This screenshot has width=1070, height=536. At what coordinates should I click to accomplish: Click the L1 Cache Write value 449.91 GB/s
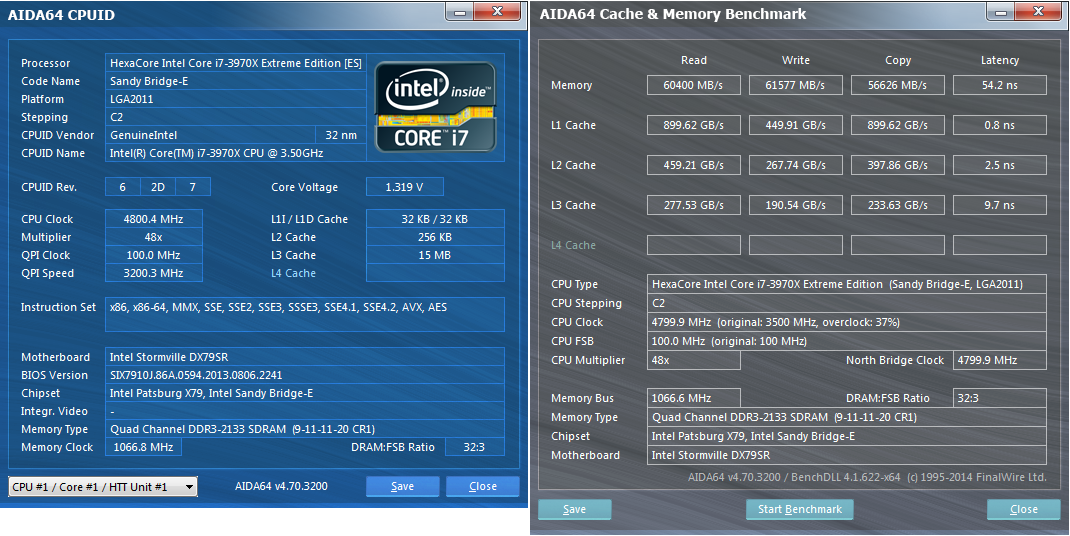tap(796, 125)
